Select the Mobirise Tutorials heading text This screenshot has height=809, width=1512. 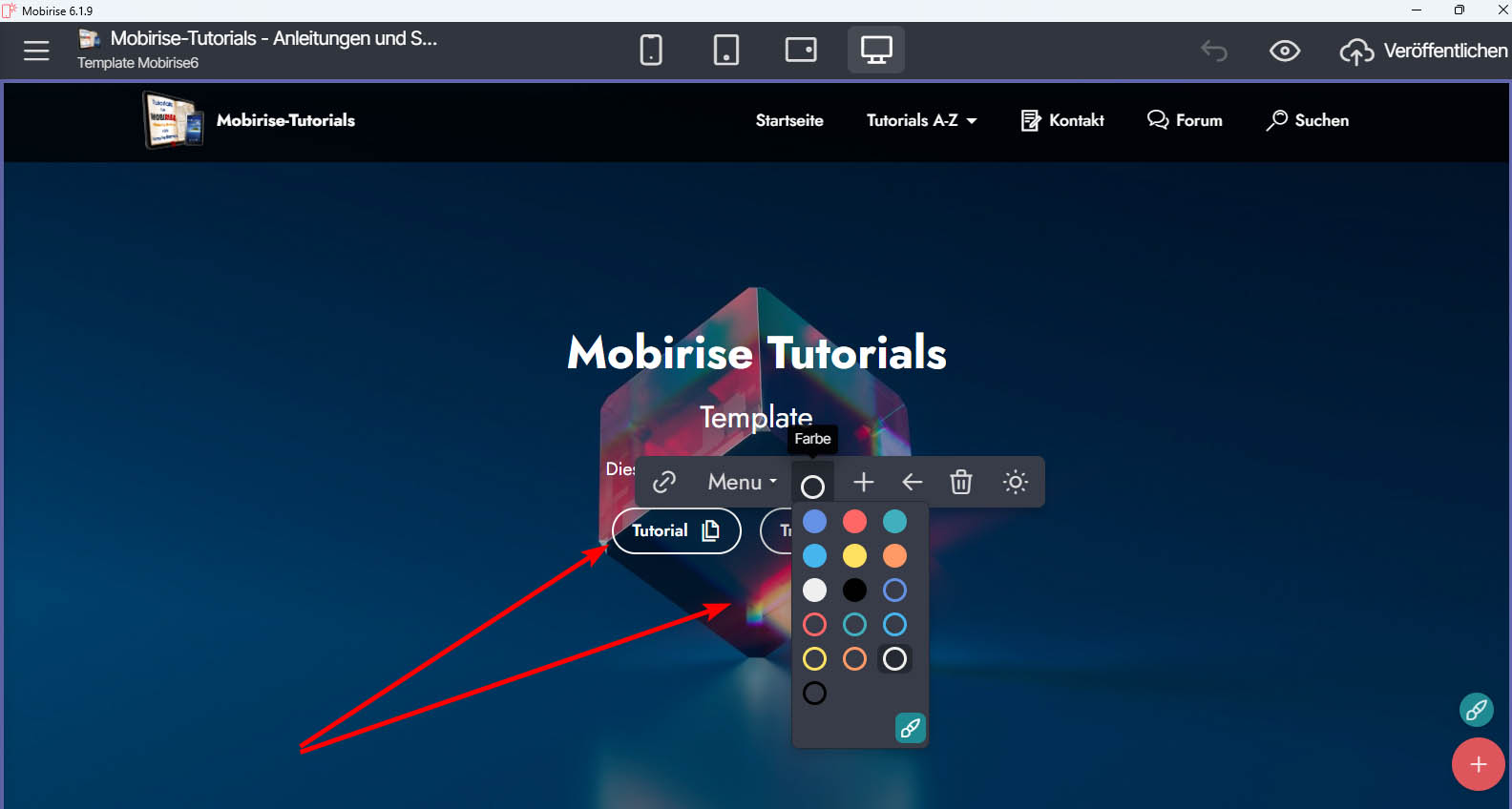pos(757,352)
